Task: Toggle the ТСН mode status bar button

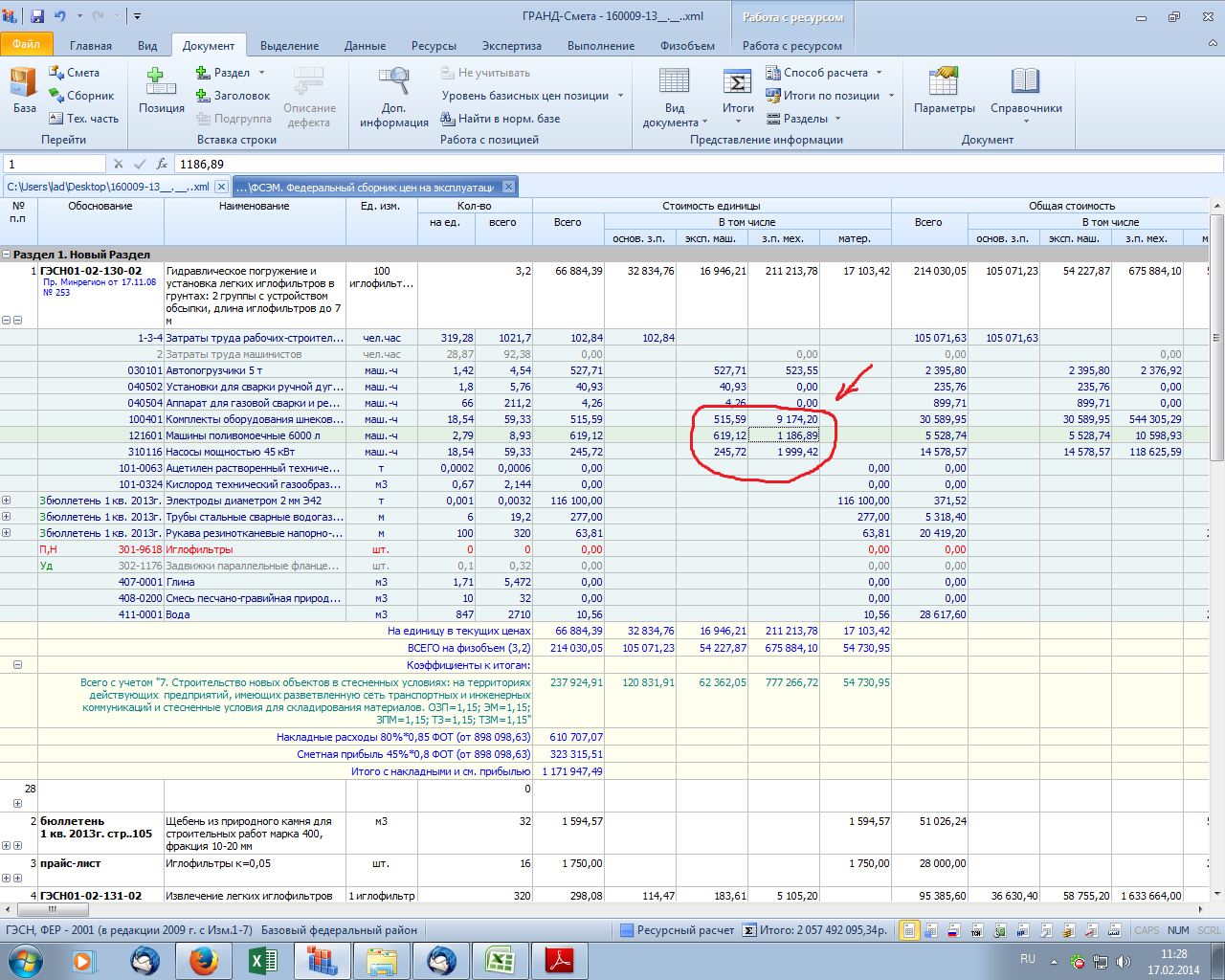Action: click(x=976, y=930)
